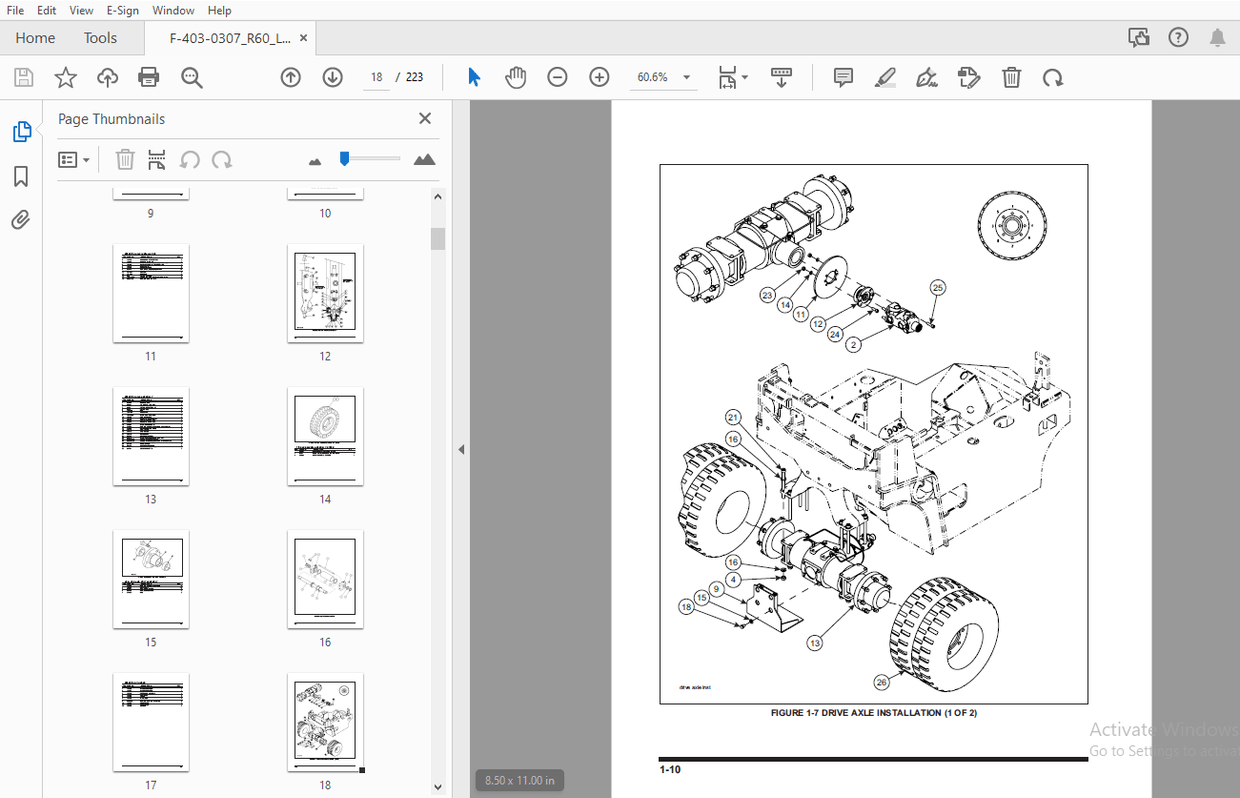Open the zoom level dropdown
Viewport: 1240px width, 798px height.
pyautogui.click(x=686, y=76)
